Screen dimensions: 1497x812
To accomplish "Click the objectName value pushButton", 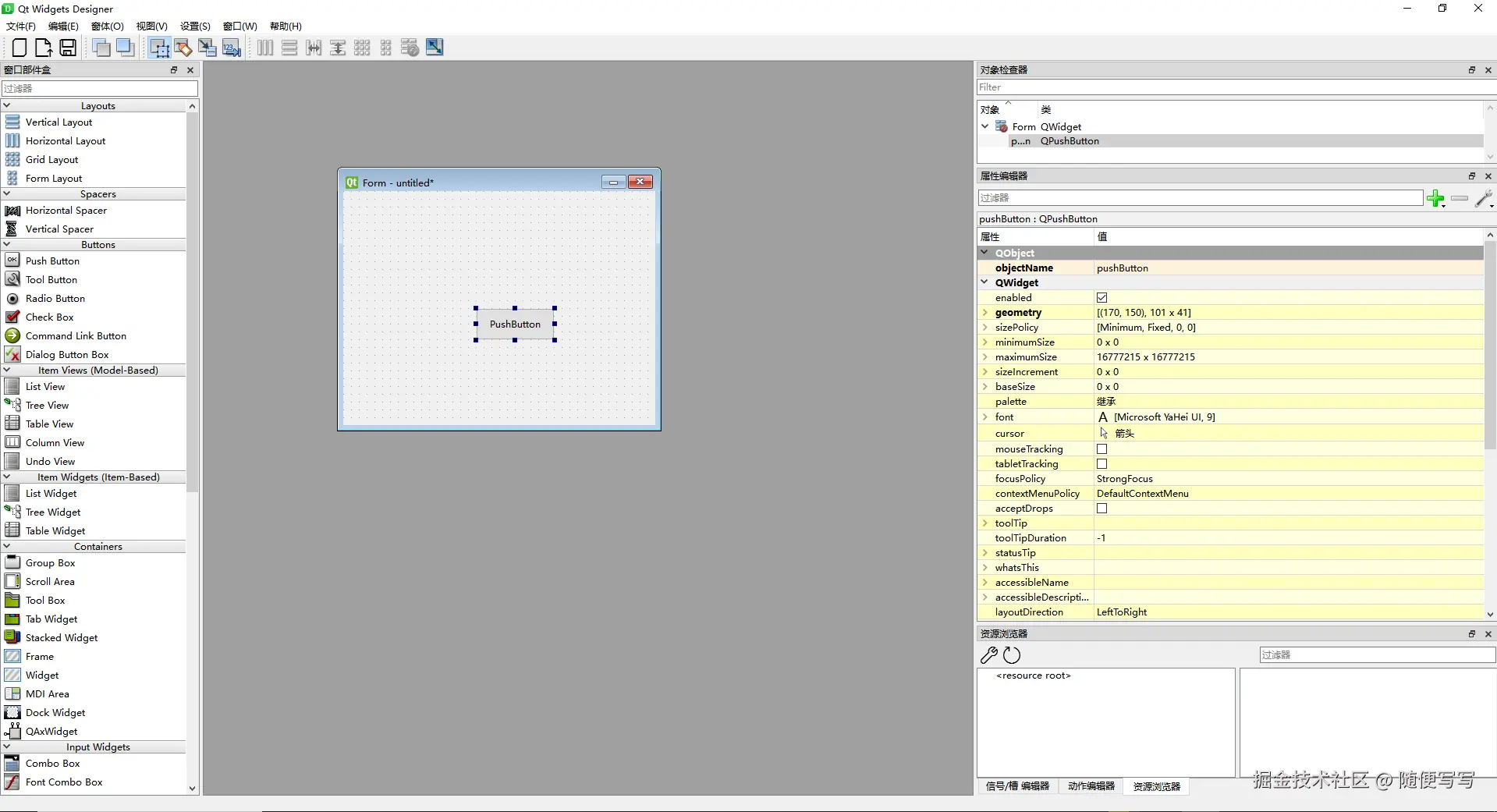I will [1123, 268].
